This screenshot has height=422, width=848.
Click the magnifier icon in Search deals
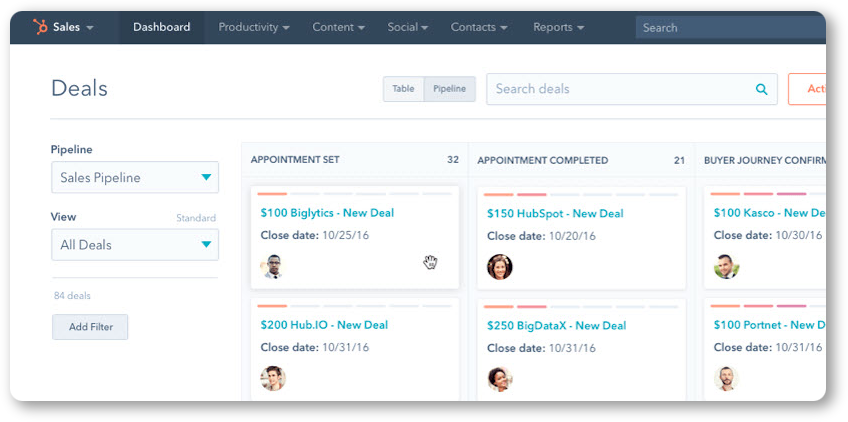point(761,89)
